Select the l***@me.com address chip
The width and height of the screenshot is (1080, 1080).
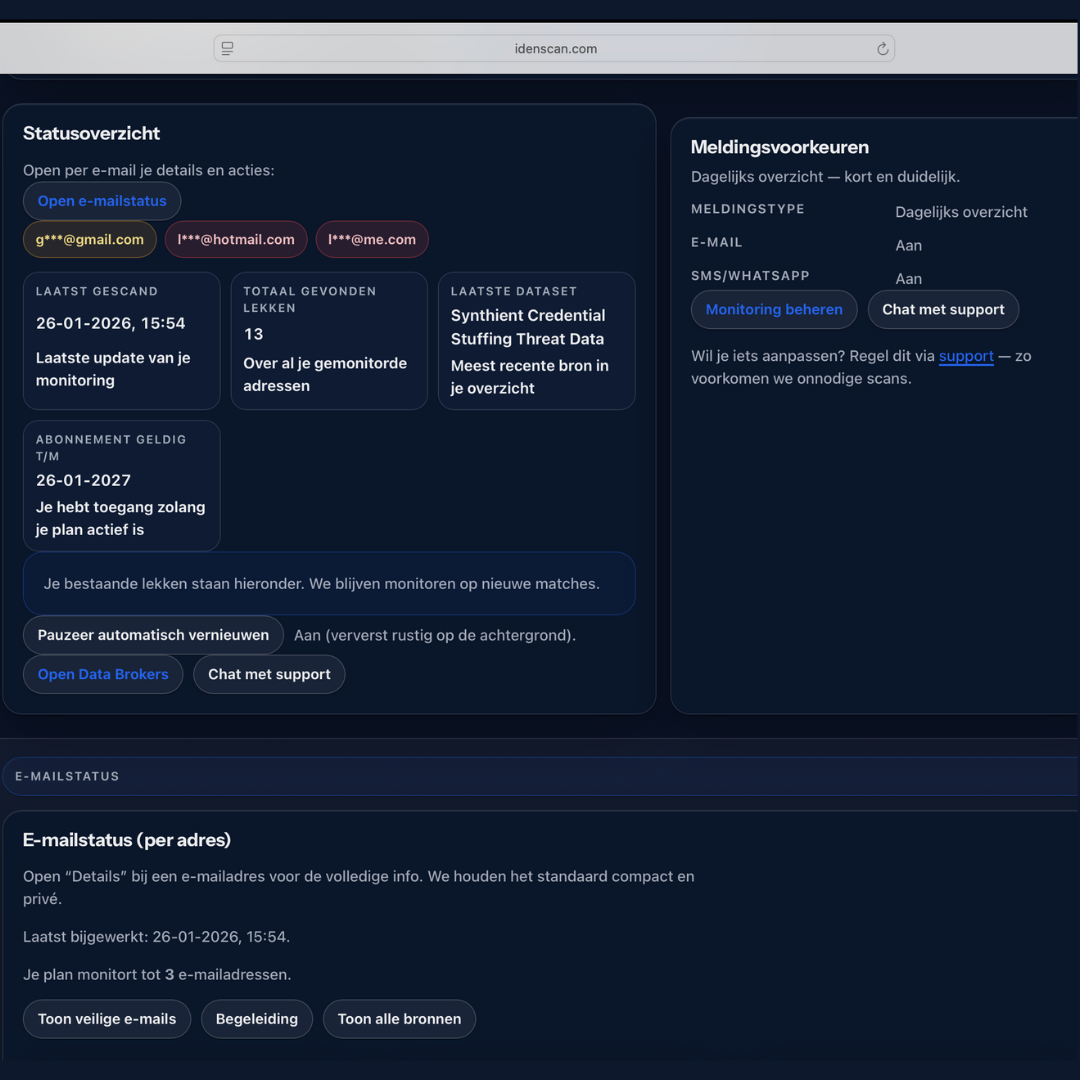(372, 239)
